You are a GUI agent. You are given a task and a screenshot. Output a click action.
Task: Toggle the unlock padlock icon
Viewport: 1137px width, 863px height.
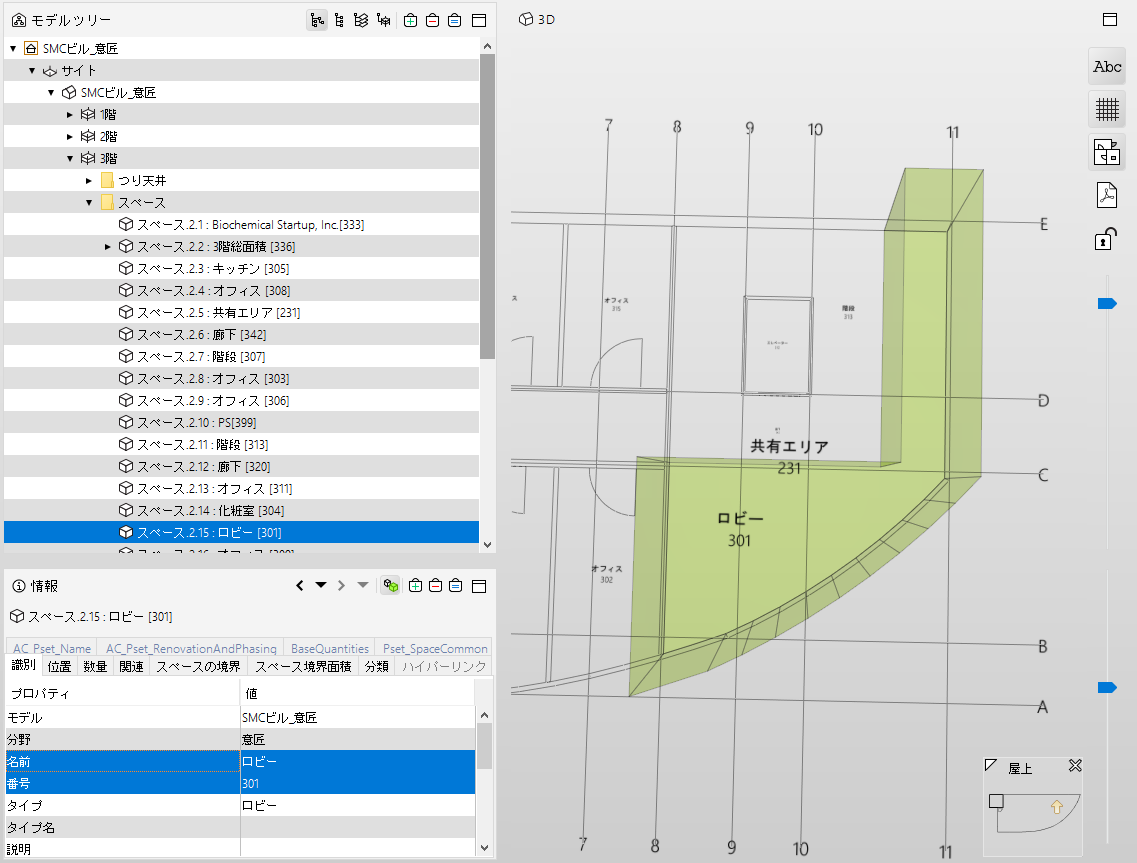pos(1106,239)
